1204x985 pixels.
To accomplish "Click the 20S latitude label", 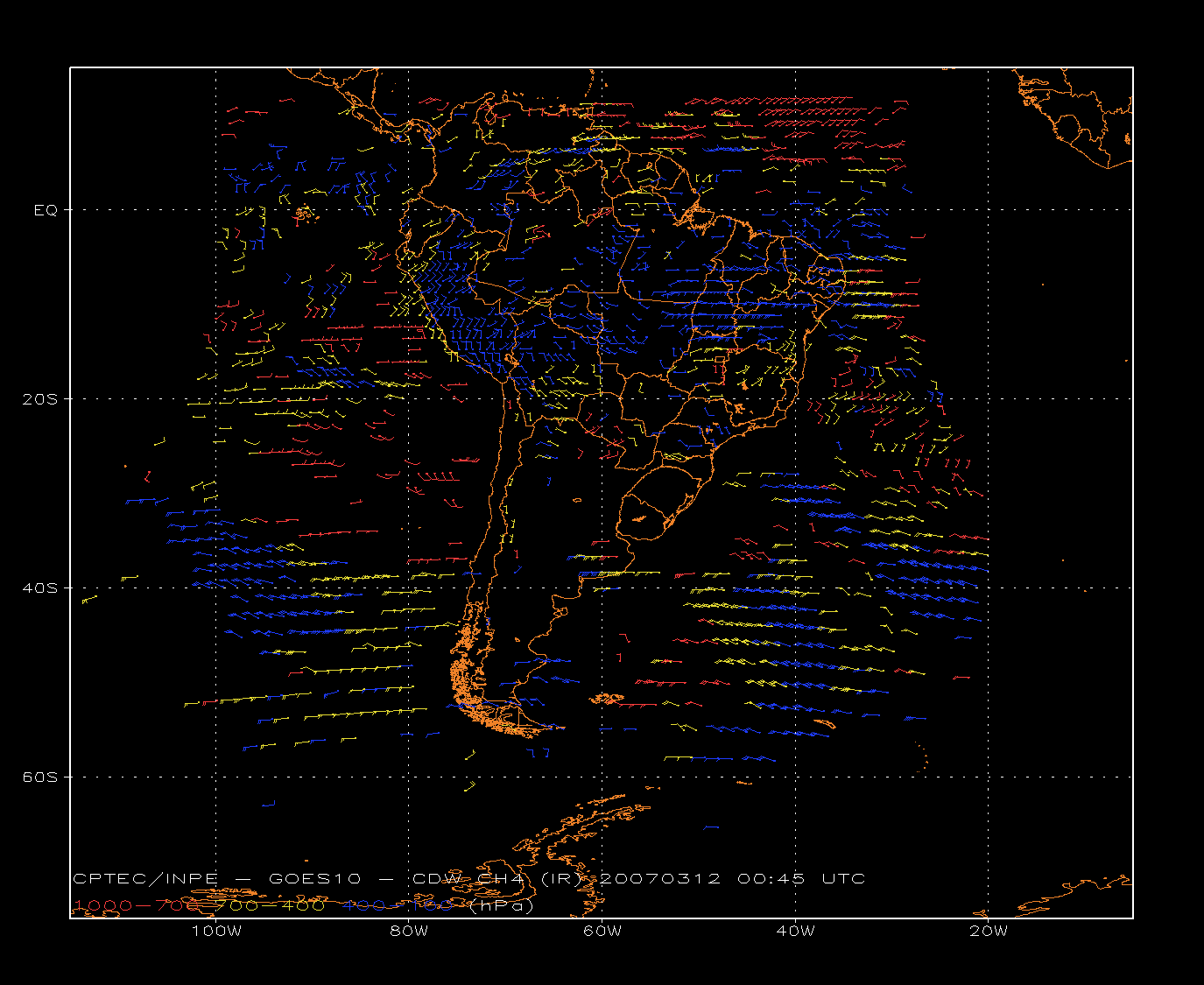I will tap(40, 399).
